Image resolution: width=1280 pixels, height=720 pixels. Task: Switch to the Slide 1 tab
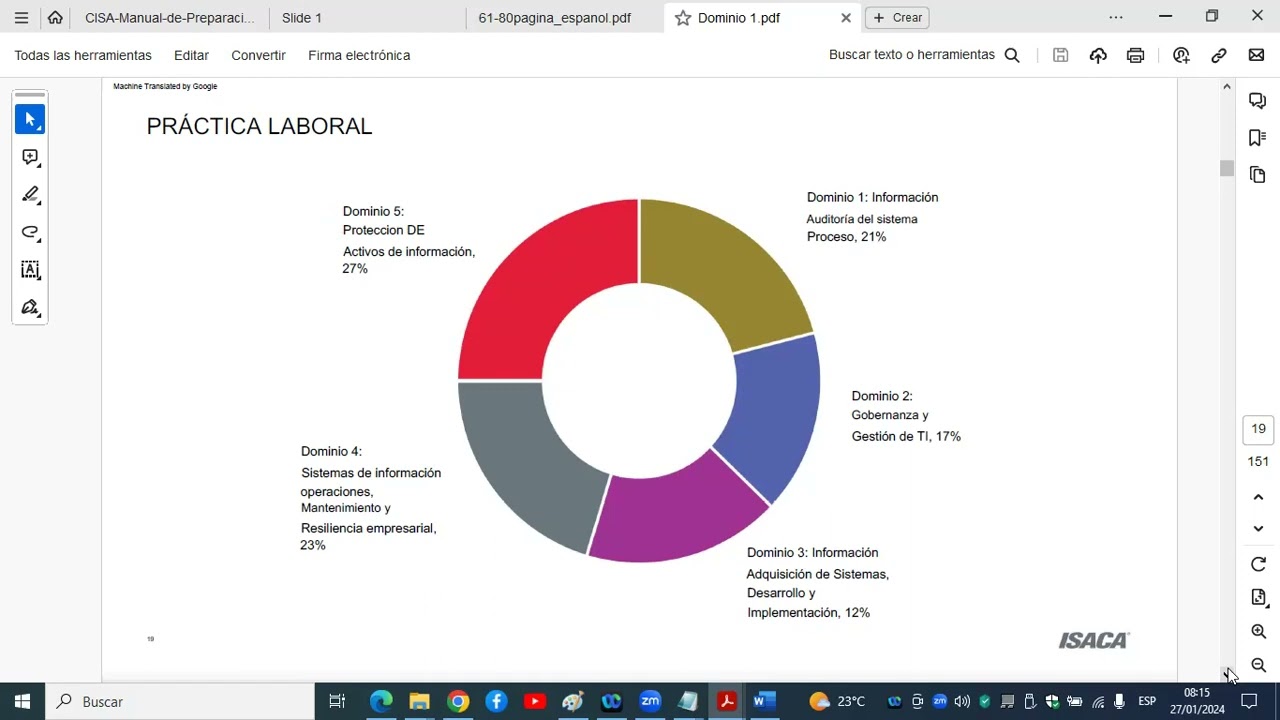click(302, 18)
